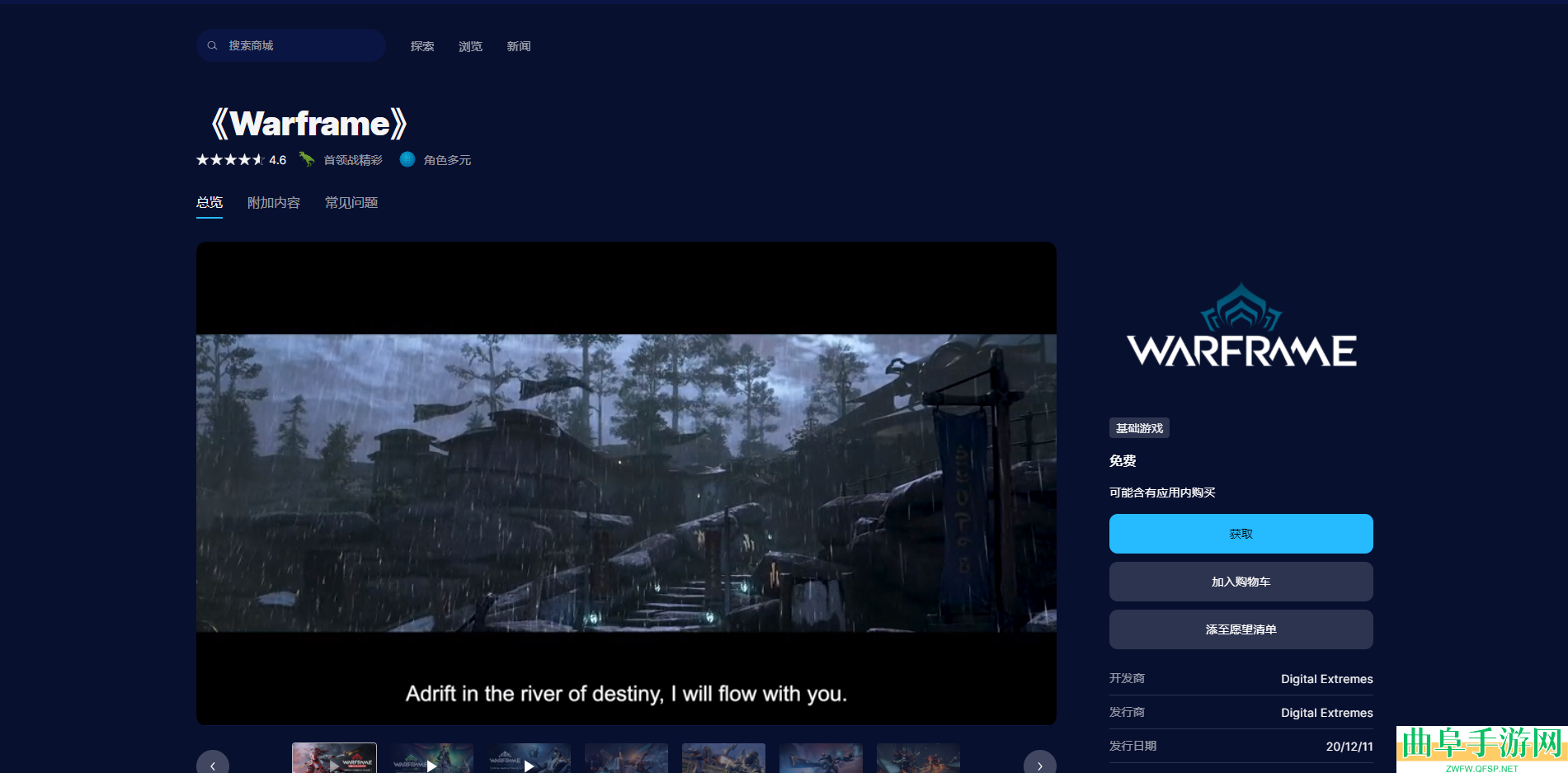Click the 可能含有应用内购买 notice

point(1162,493)
